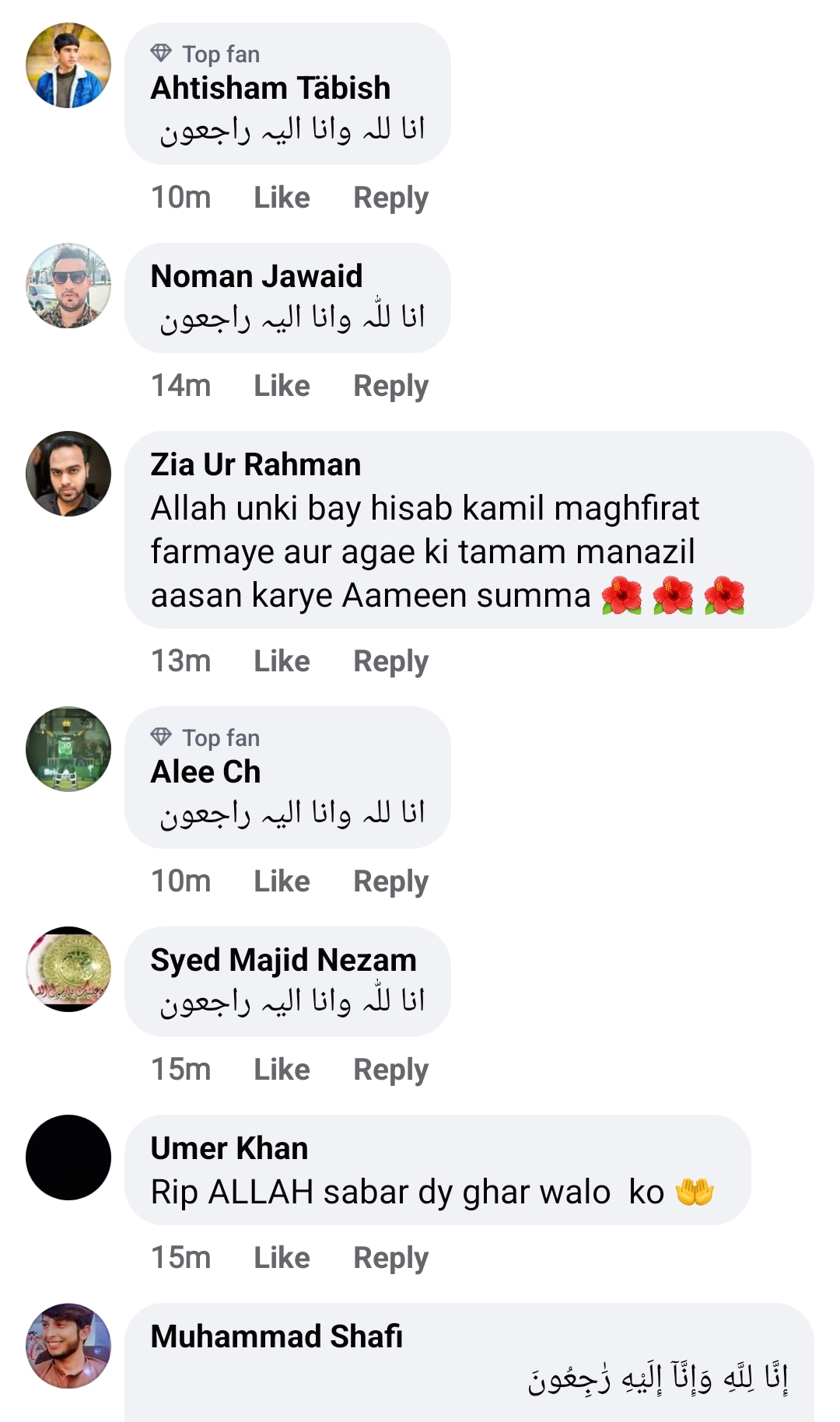Open Muhammad Shafi's name link
Viewport: 840px width, 1422px height.
[276, 1336]
